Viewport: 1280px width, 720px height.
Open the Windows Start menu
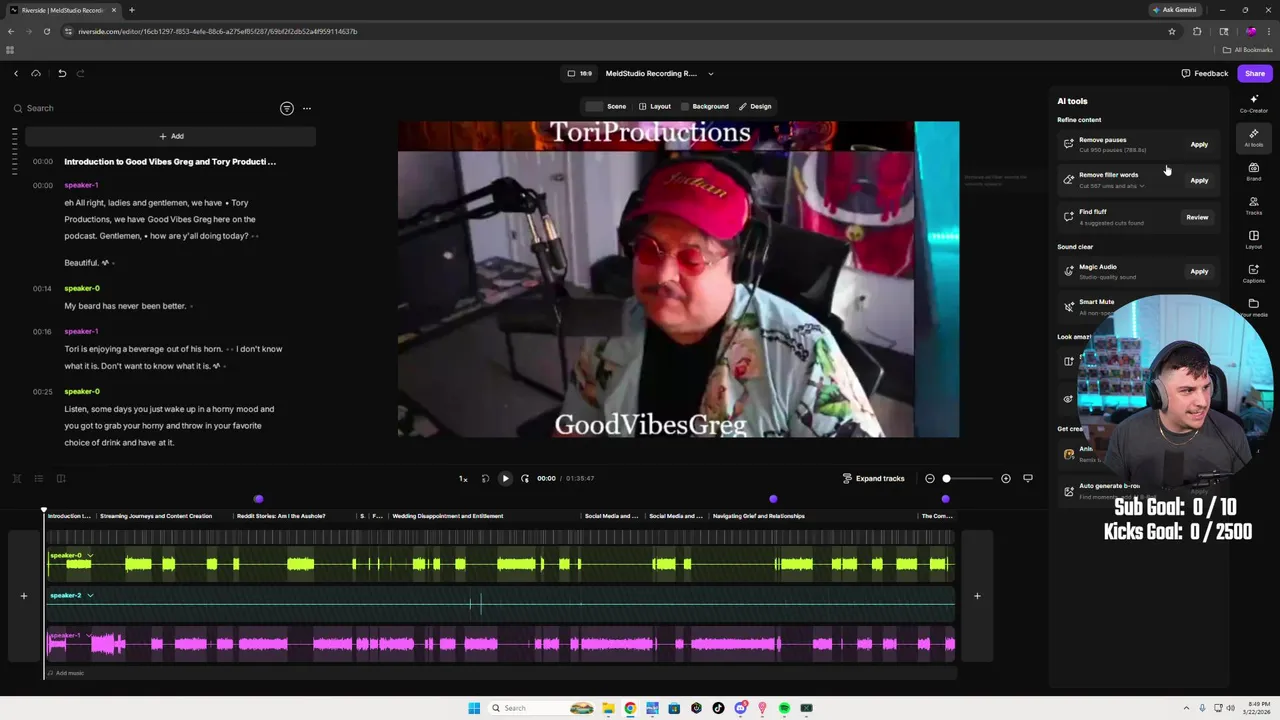(x=474, y=708)
